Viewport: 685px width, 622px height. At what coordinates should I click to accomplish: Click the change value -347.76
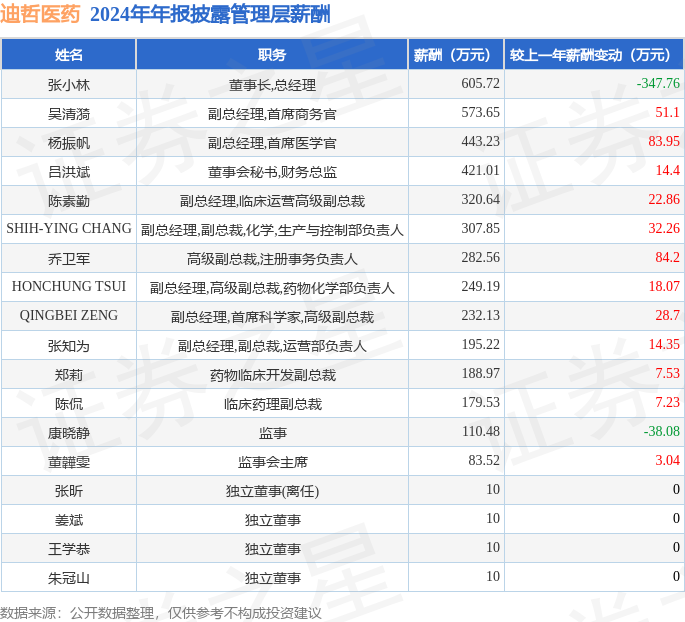(x=658, y=83)
